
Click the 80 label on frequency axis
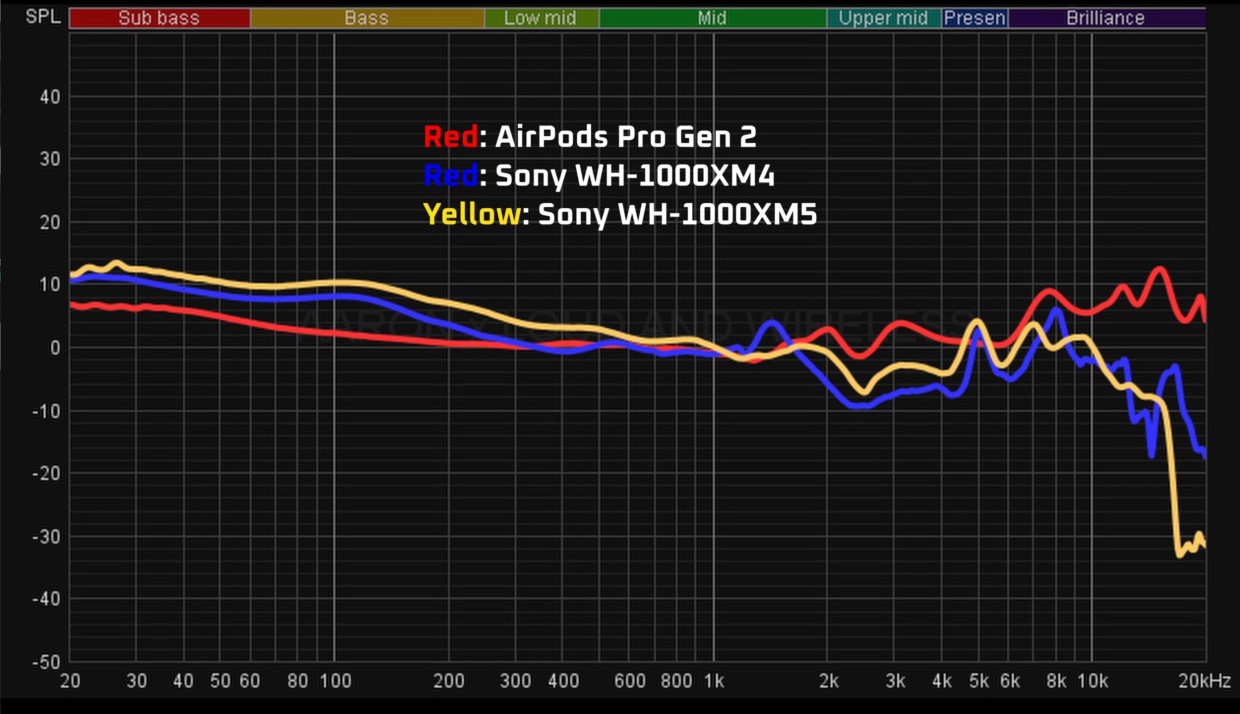[298, 681]
